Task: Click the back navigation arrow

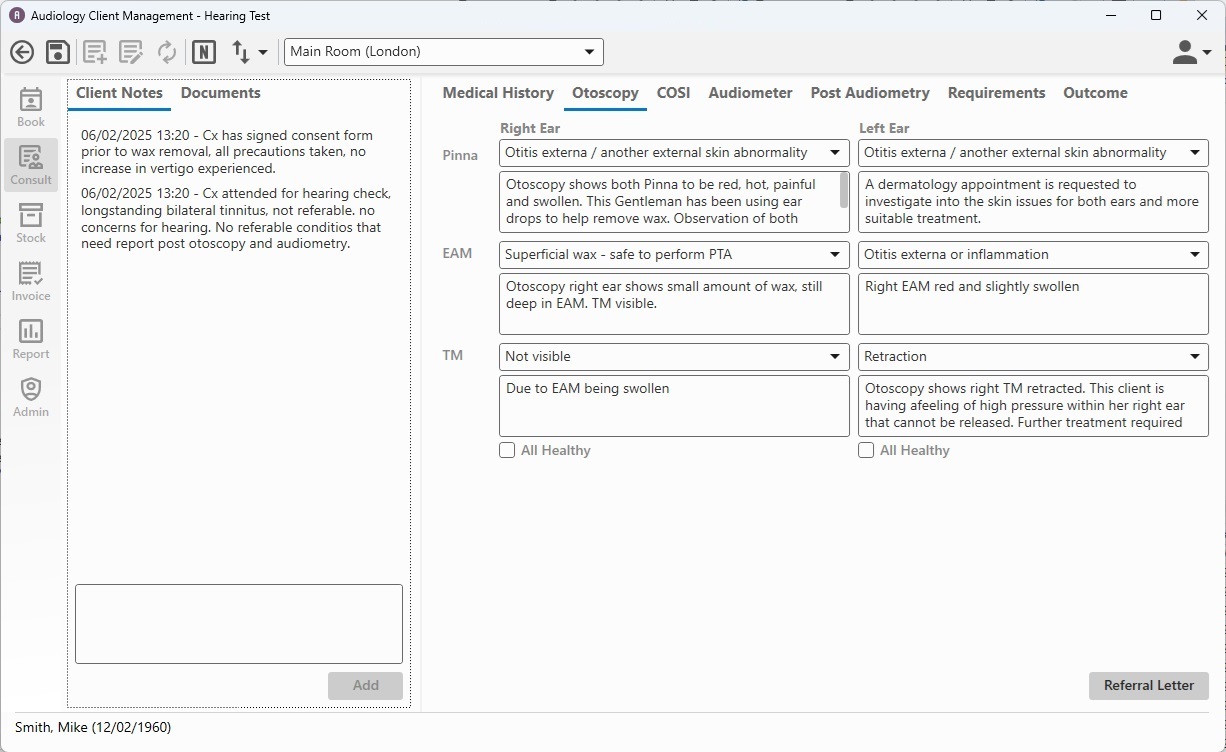Action: tap(21, 51)
